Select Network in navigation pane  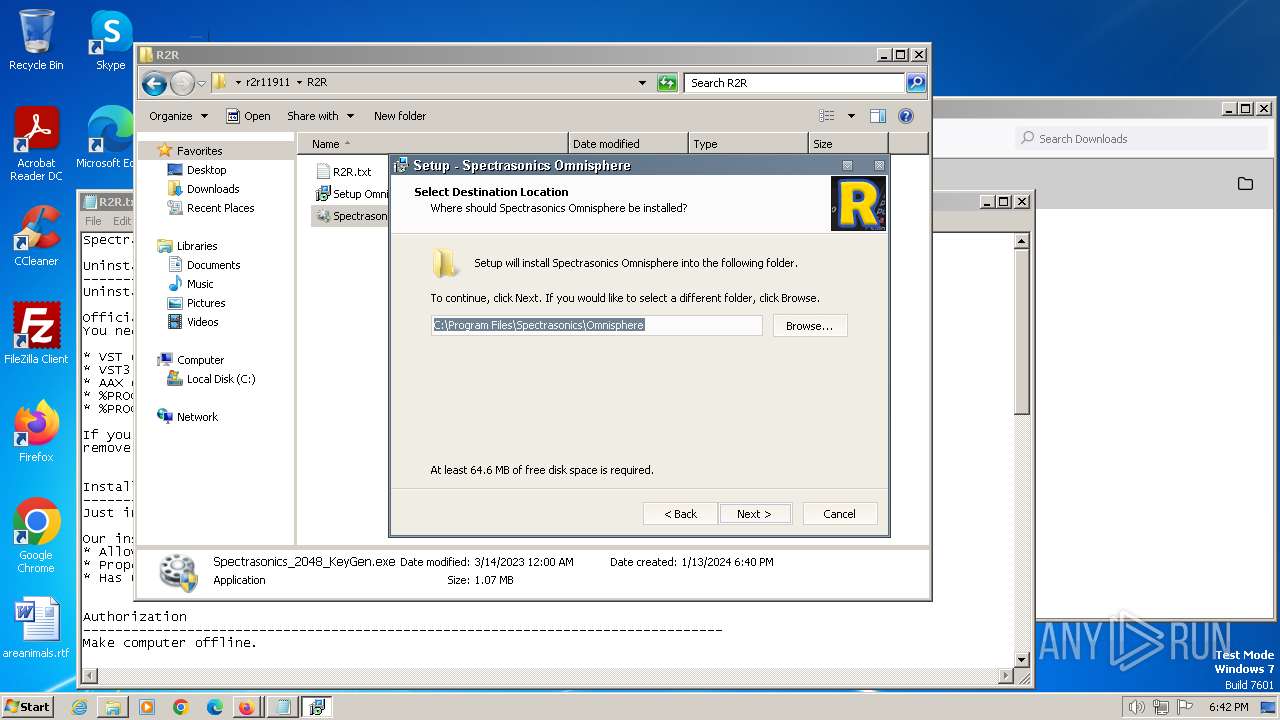pos(197,417)
